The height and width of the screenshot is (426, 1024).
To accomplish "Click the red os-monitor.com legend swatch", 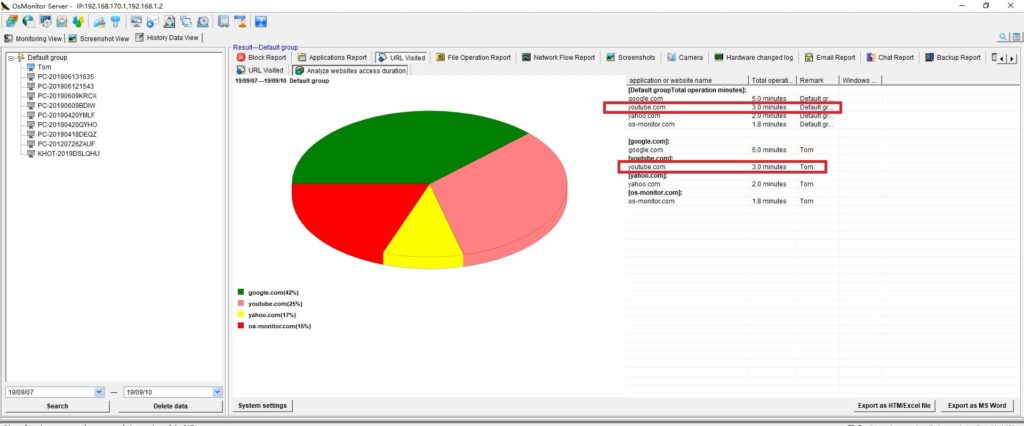I will coord(241,325).
